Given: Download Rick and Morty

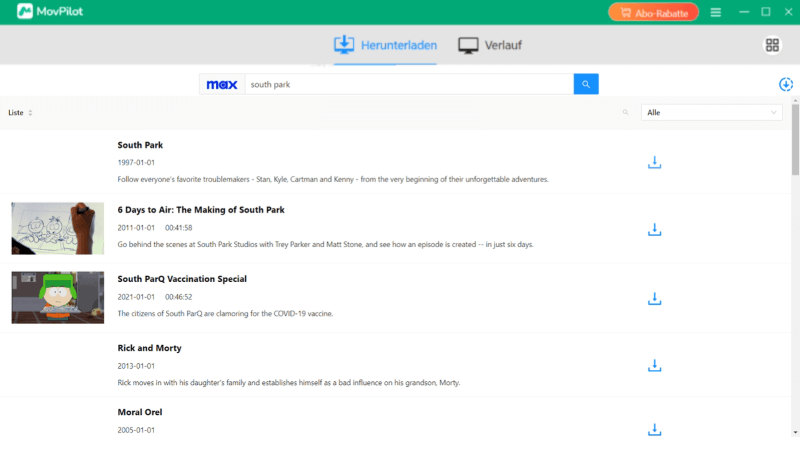Looking at the screenshot, I should (x=655, y=365).
